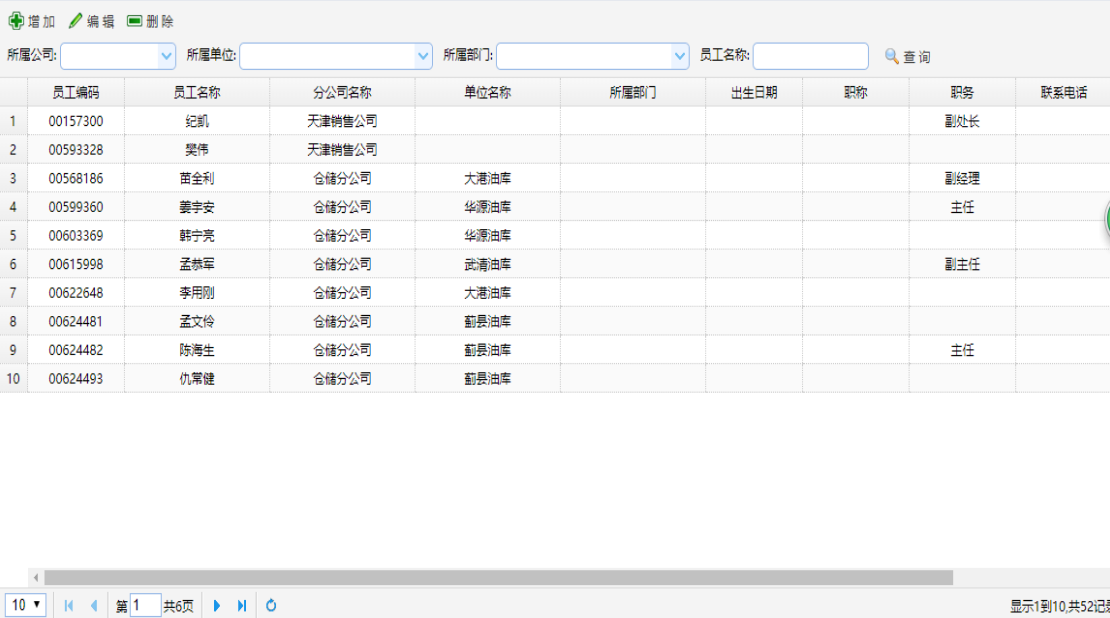
Task: Open the 所属部门 dropdown
Action: pos(680,57)
